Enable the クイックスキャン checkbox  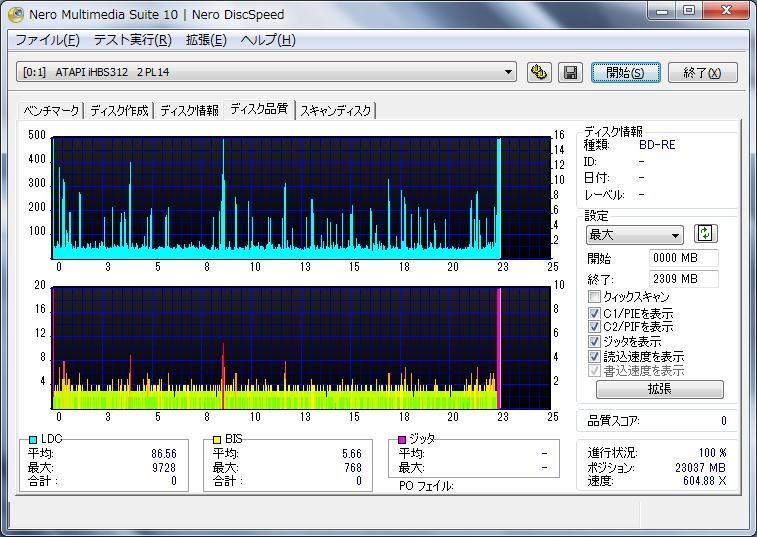[594, 297]
